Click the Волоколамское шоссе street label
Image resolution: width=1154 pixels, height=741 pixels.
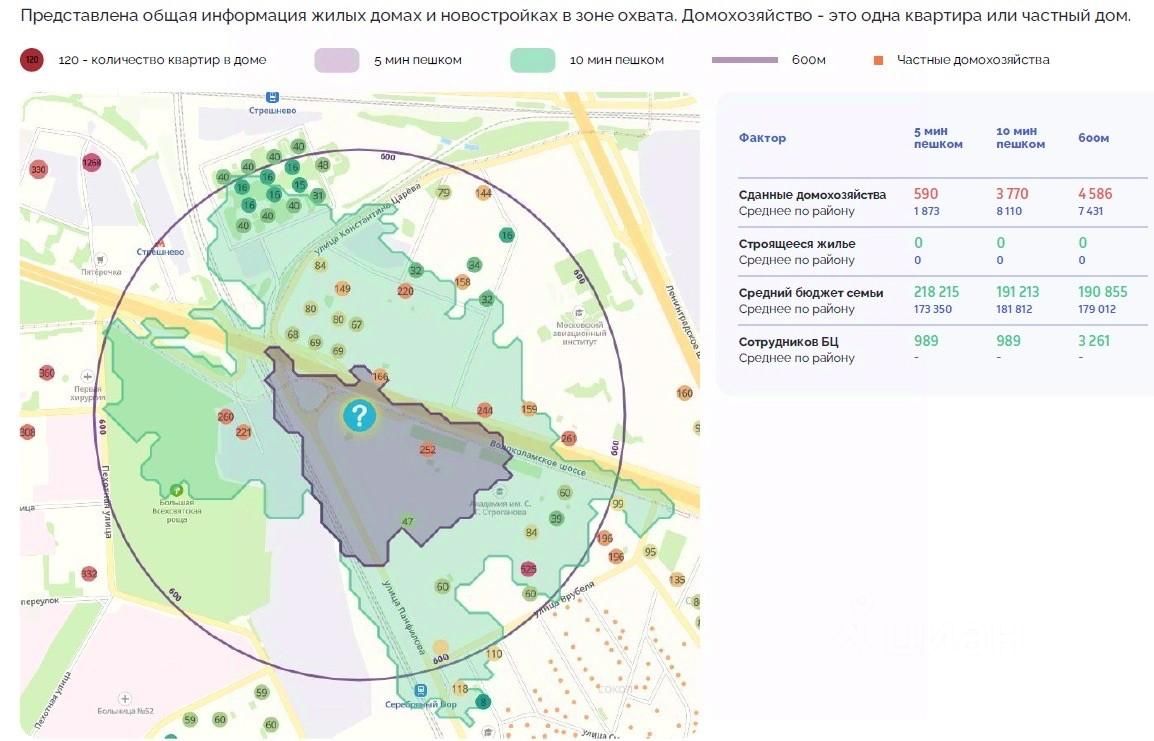pyautogui.click(x=538, y=458)
